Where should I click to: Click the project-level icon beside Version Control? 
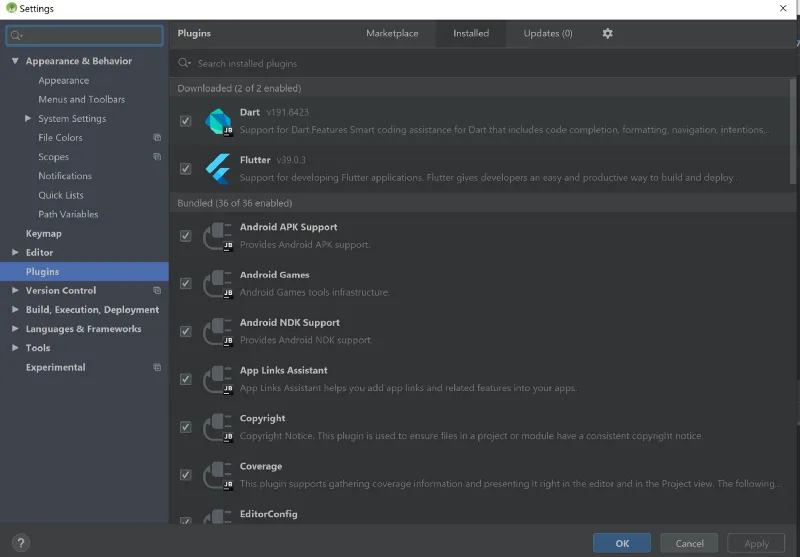pos(157,290)
